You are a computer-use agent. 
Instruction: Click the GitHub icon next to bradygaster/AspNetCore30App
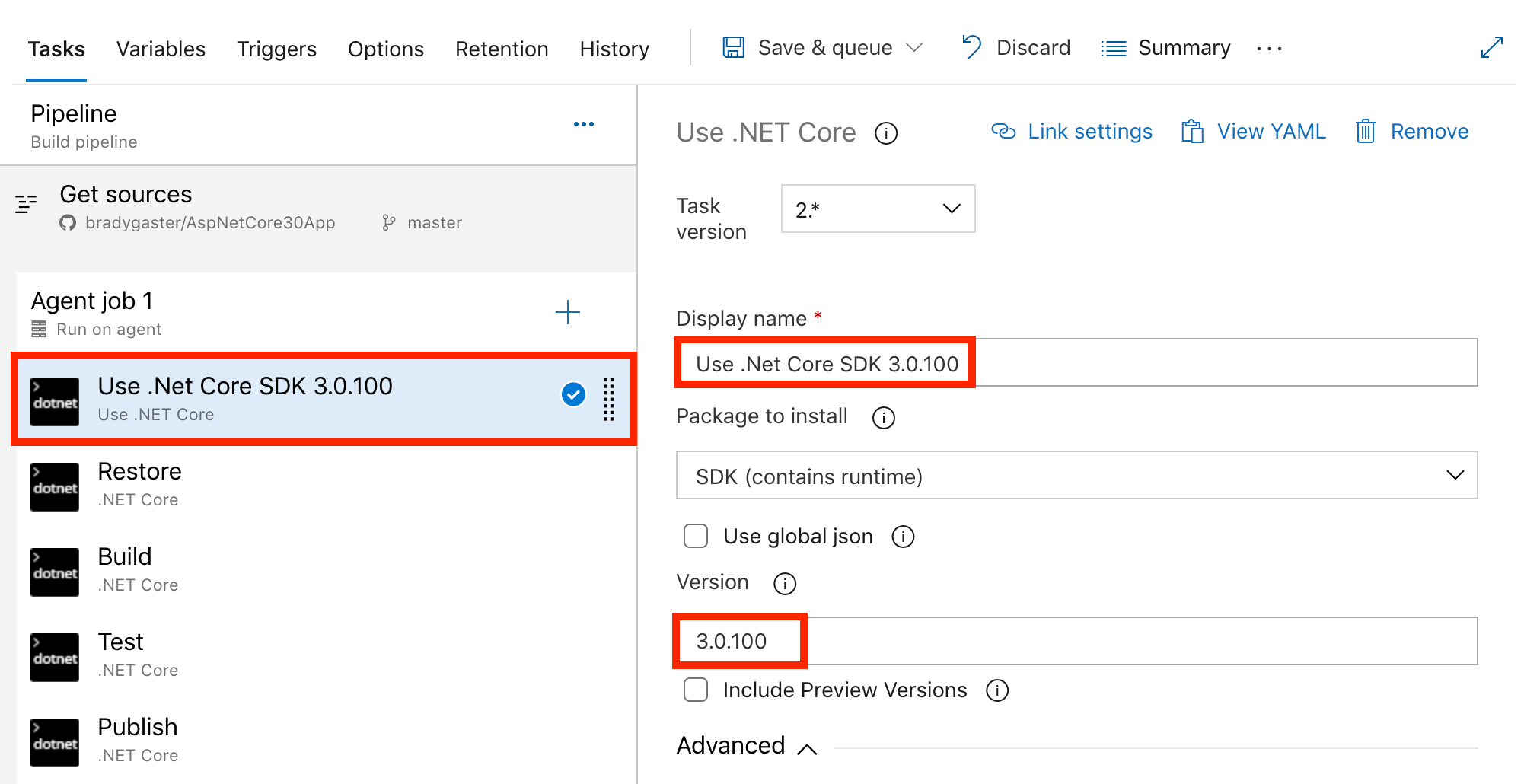(x=67, y=222)
